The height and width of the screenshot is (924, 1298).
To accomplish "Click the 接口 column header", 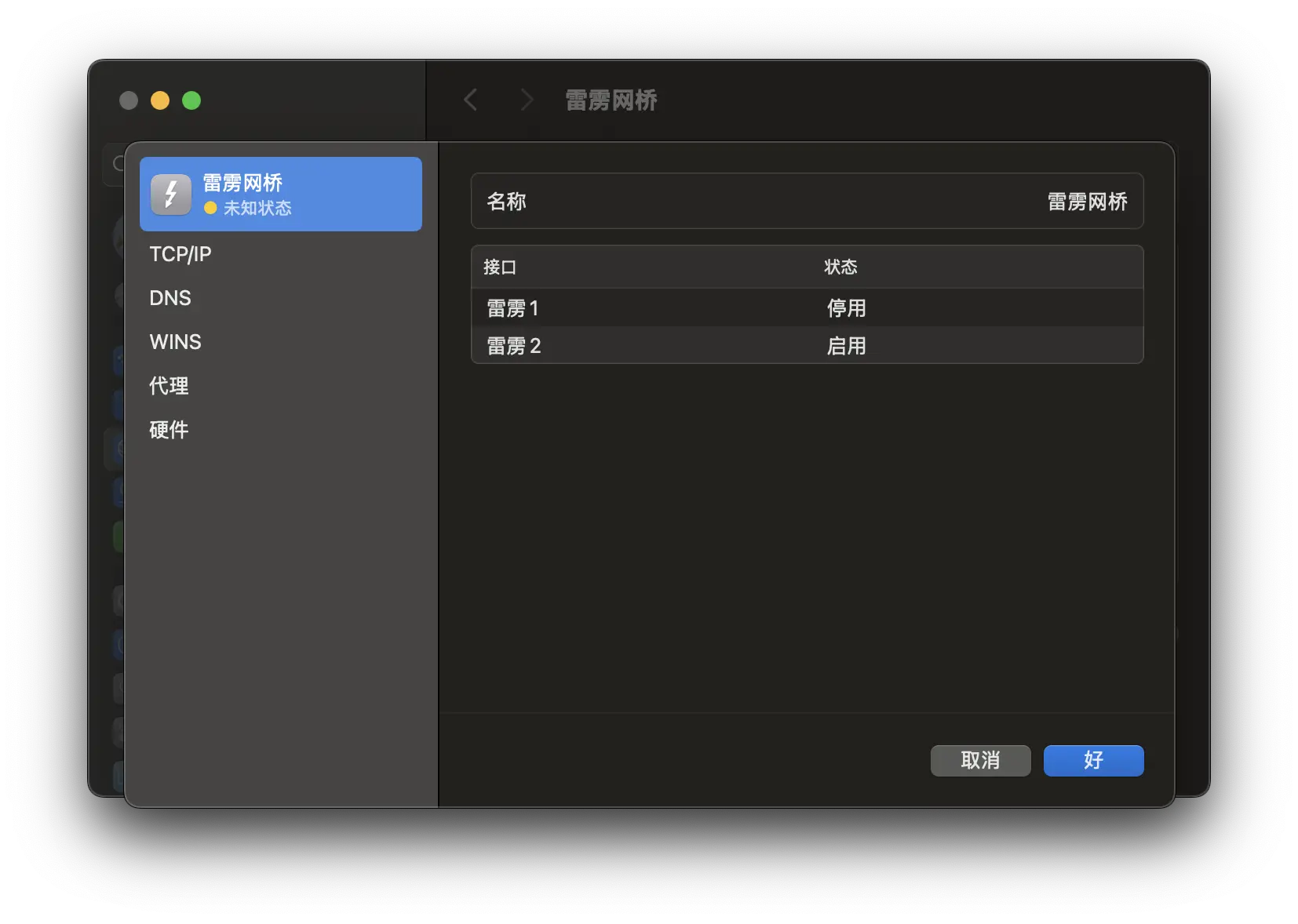I will 500,267.
